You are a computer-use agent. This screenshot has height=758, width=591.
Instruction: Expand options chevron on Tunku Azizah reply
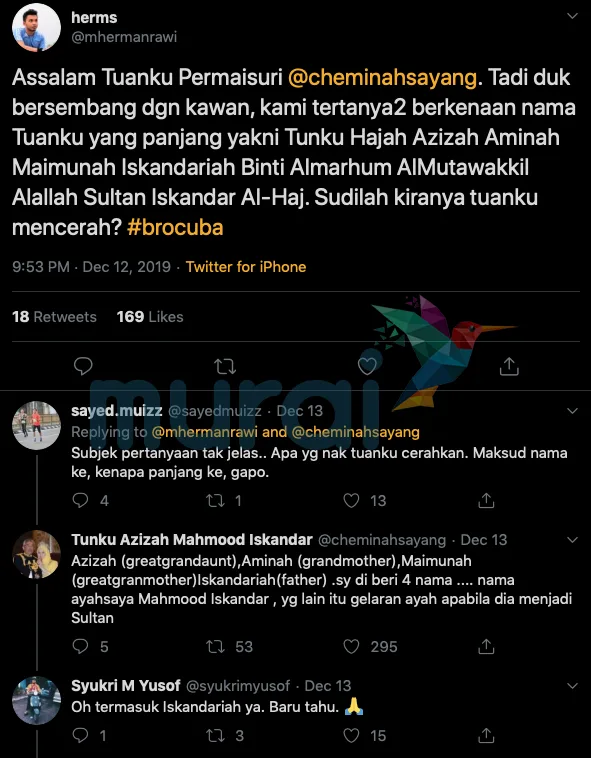coord(572,539)
